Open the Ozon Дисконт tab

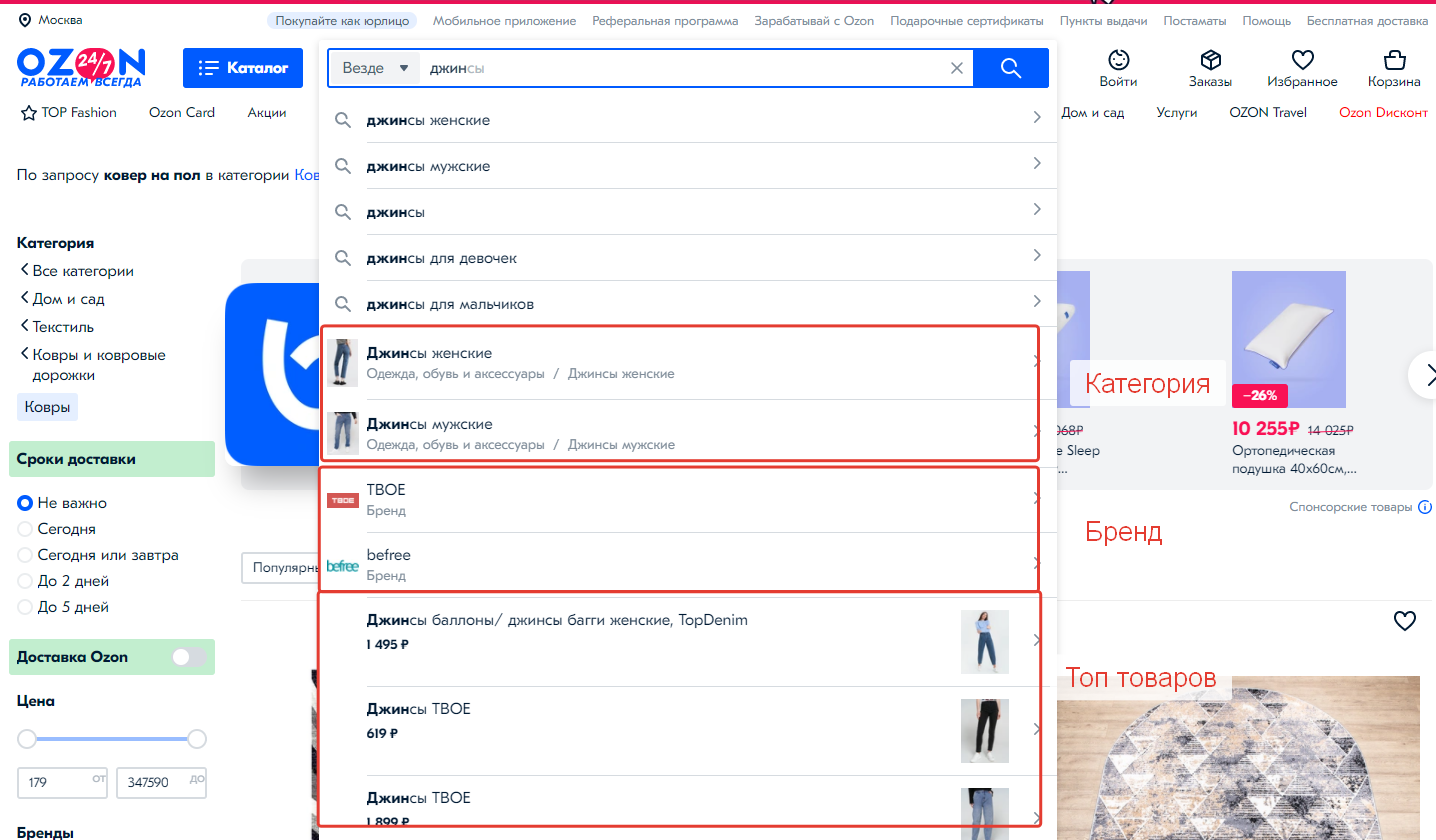tap(1384, 113)
